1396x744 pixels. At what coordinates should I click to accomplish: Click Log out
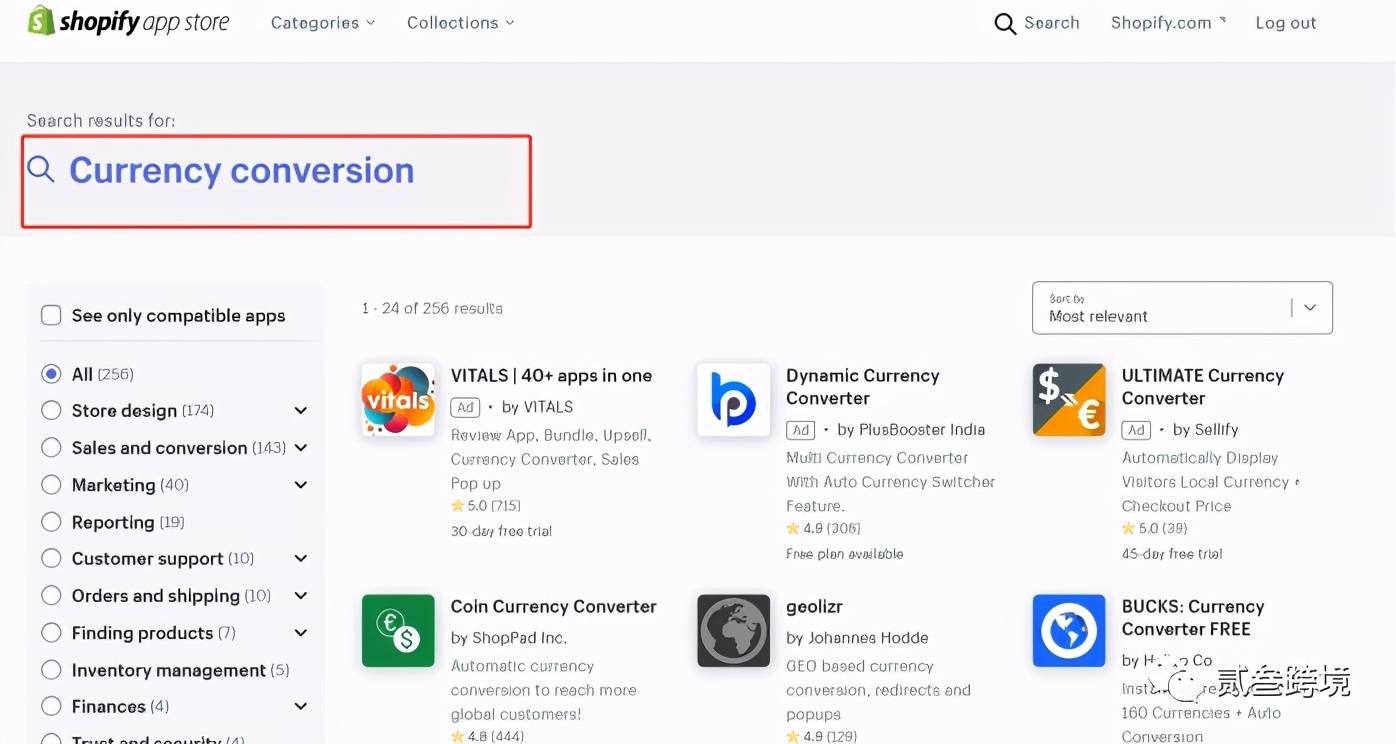(1286, 23)
